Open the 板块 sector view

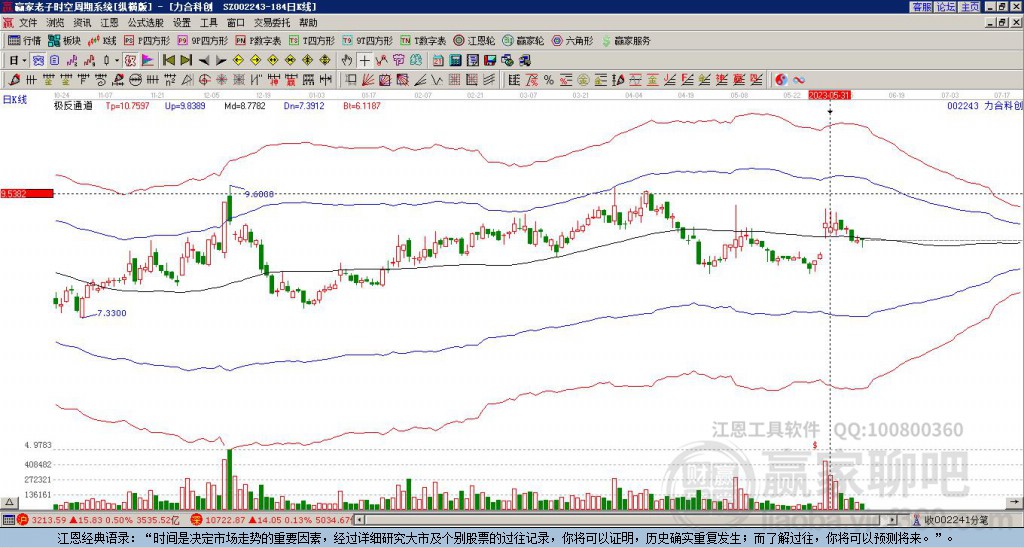click(64, 40)
